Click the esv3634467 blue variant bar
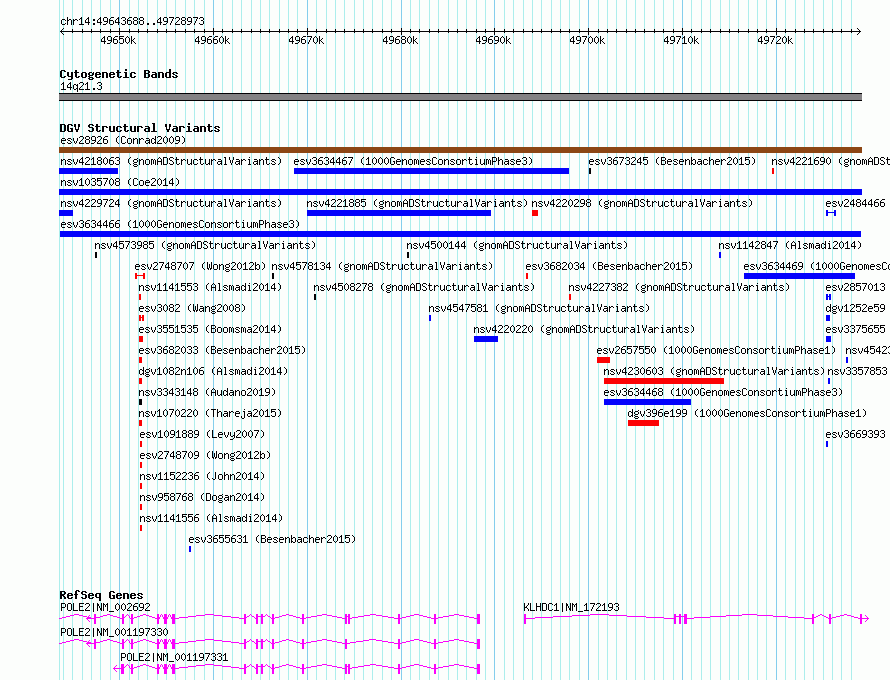The height and width of the screenshot is (680, 890). (x=431, y=171)
